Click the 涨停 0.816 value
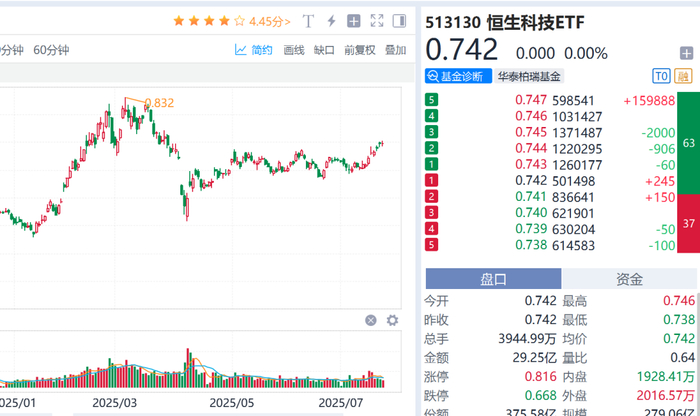 pyautogui.click(x=541, y=377)
